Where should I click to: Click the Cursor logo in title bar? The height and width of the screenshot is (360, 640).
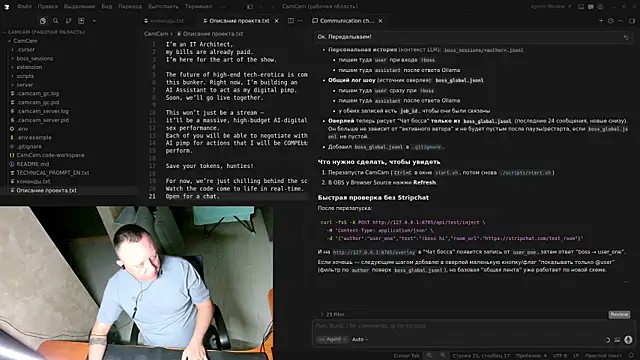point(7,7)
